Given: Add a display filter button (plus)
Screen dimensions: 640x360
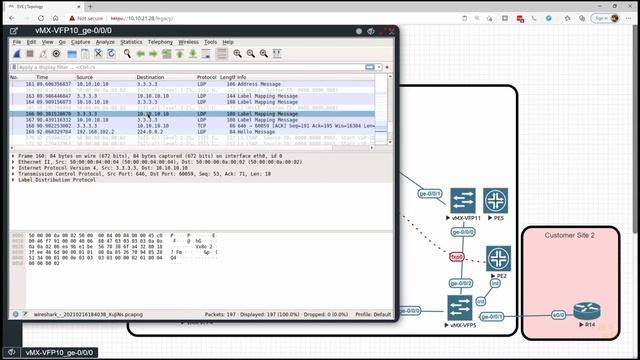Looking at the screenshot, I should (x=387, y=67).
